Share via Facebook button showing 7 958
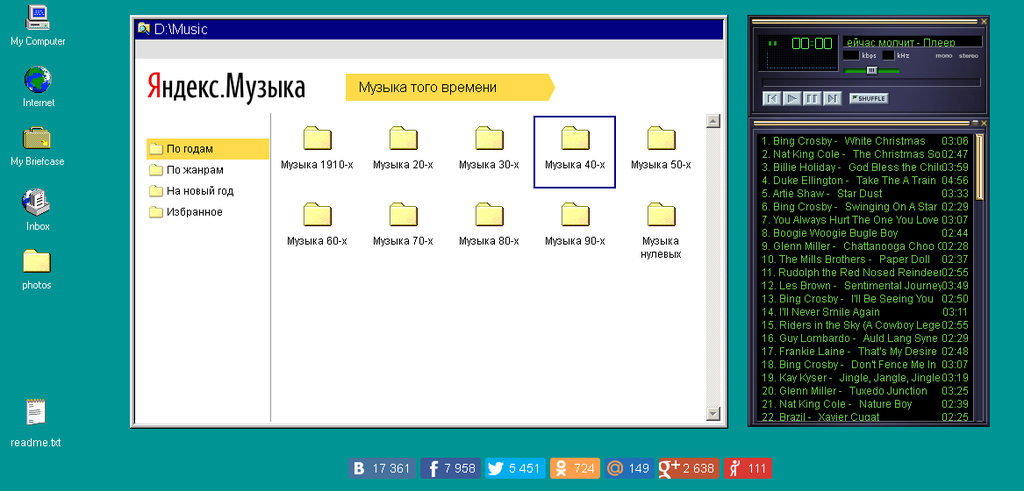 pos(450,468)
